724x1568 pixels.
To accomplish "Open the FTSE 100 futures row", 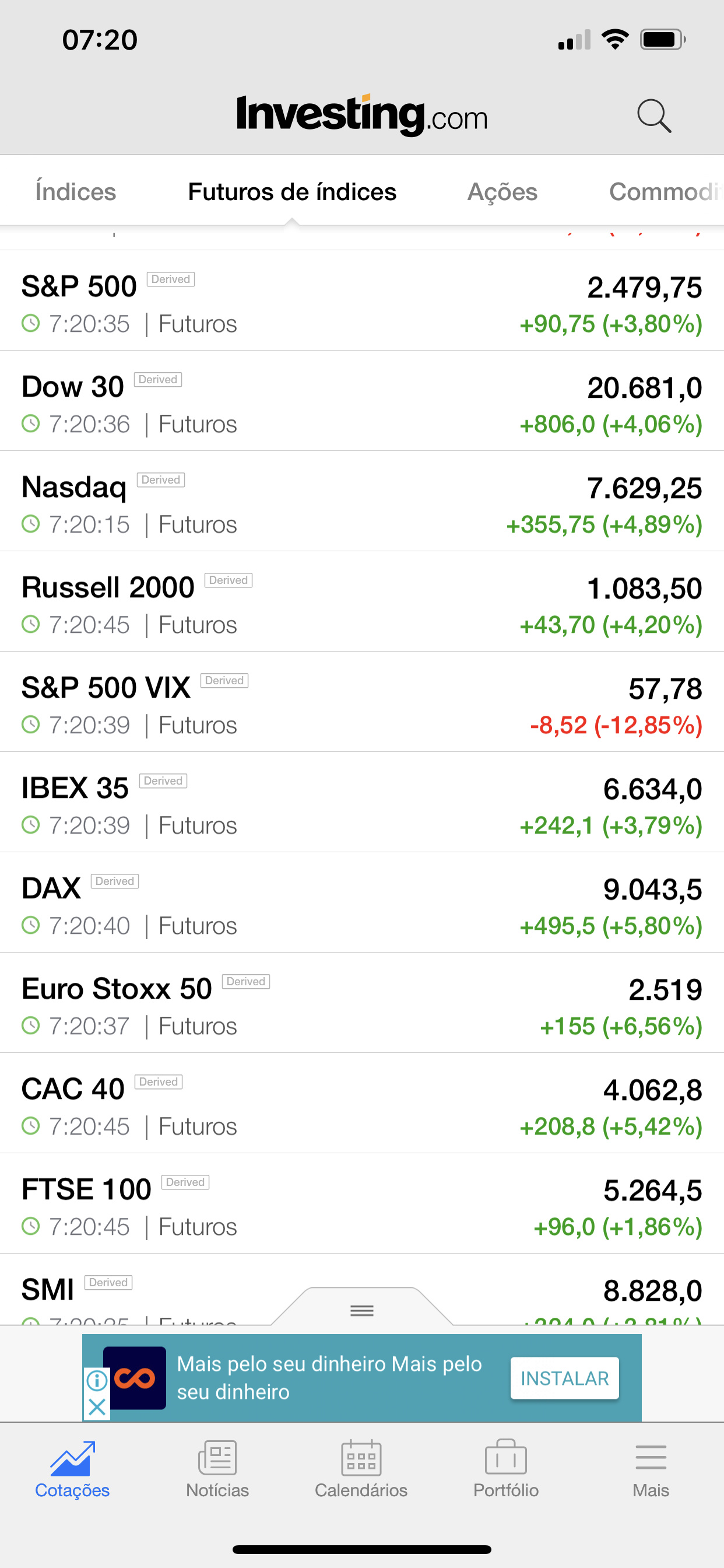I will (362, 1204).
